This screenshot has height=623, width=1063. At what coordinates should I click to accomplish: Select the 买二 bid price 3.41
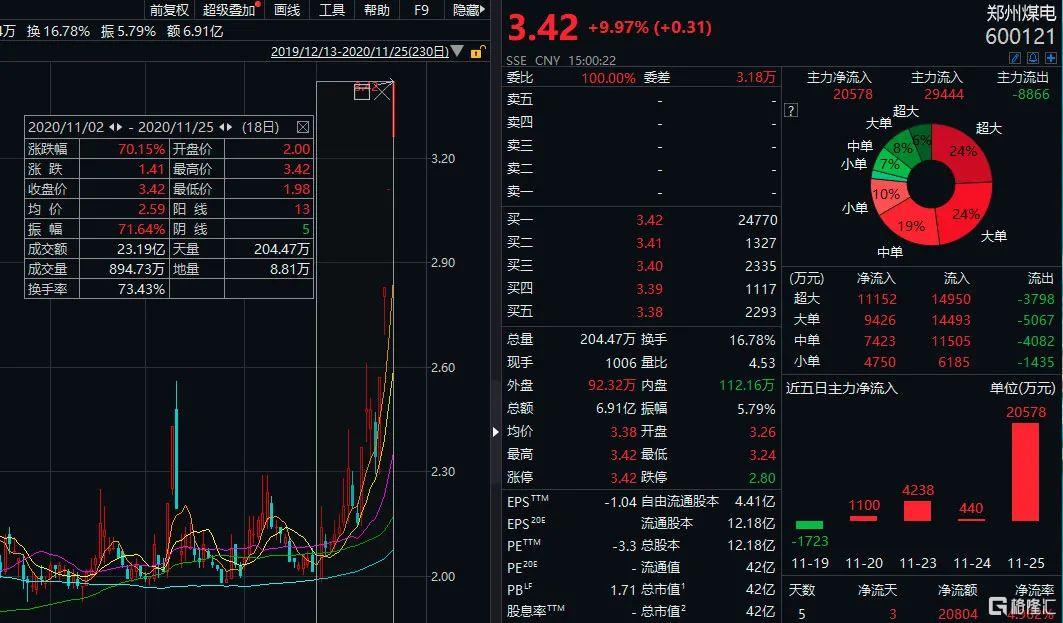(x=649, y=243)
